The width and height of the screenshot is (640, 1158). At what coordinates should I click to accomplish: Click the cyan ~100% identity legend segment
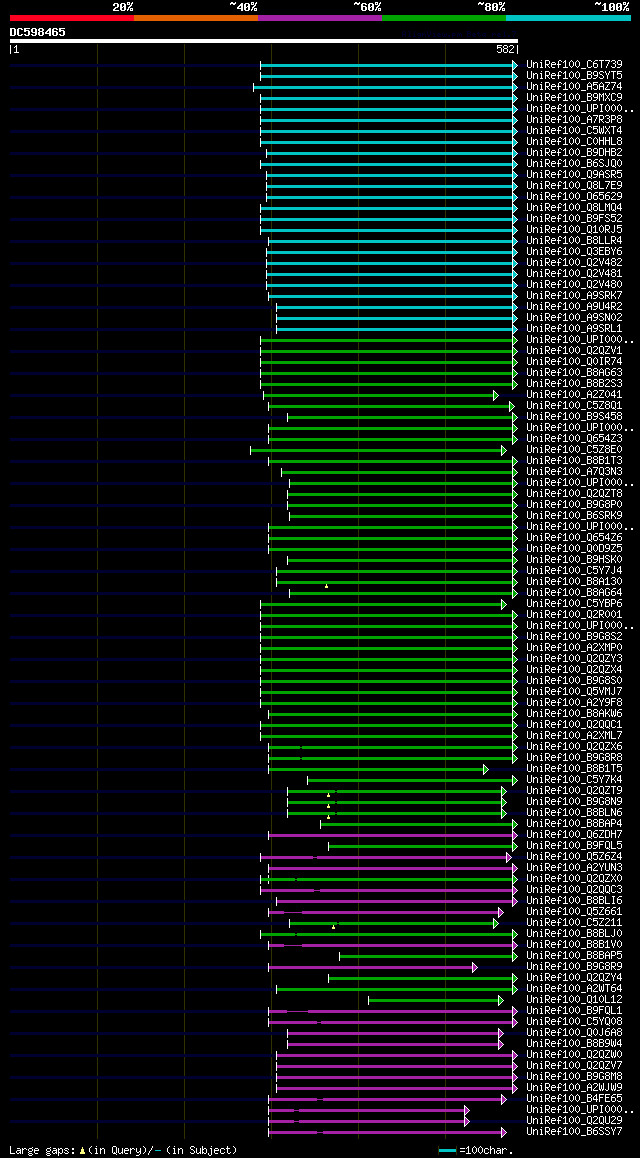pos(568,17)
